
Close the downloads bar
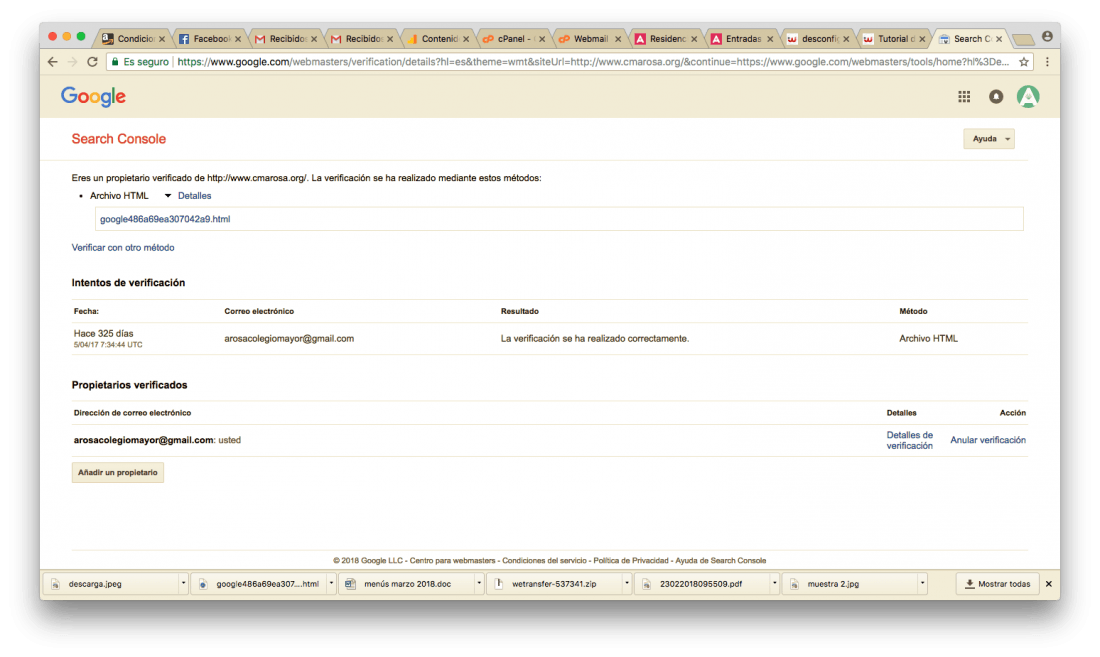(1049, 584)
